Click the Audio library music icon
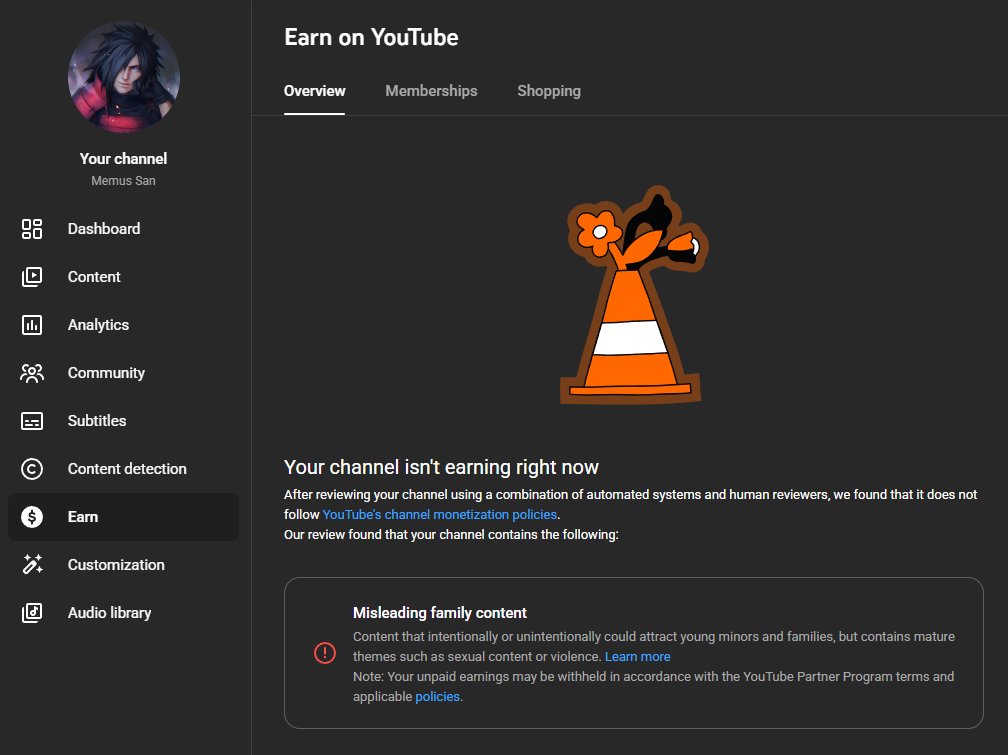1008x755 pixels. tap(32, 613)
